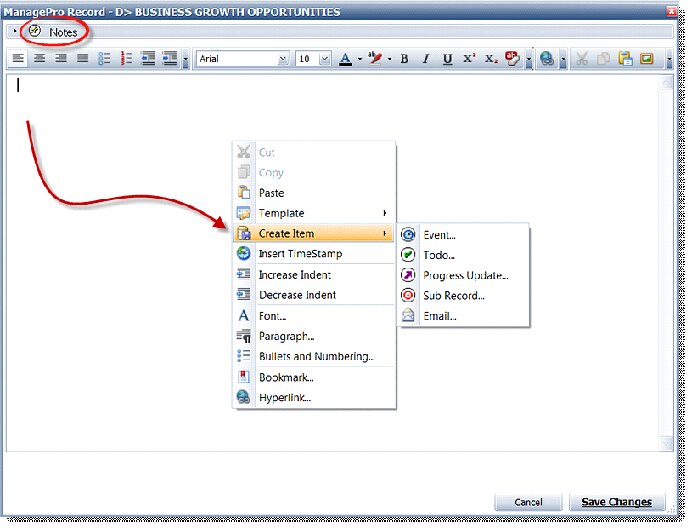
Task: Click toolbar increase indent icon
Action: pos(170,58)
